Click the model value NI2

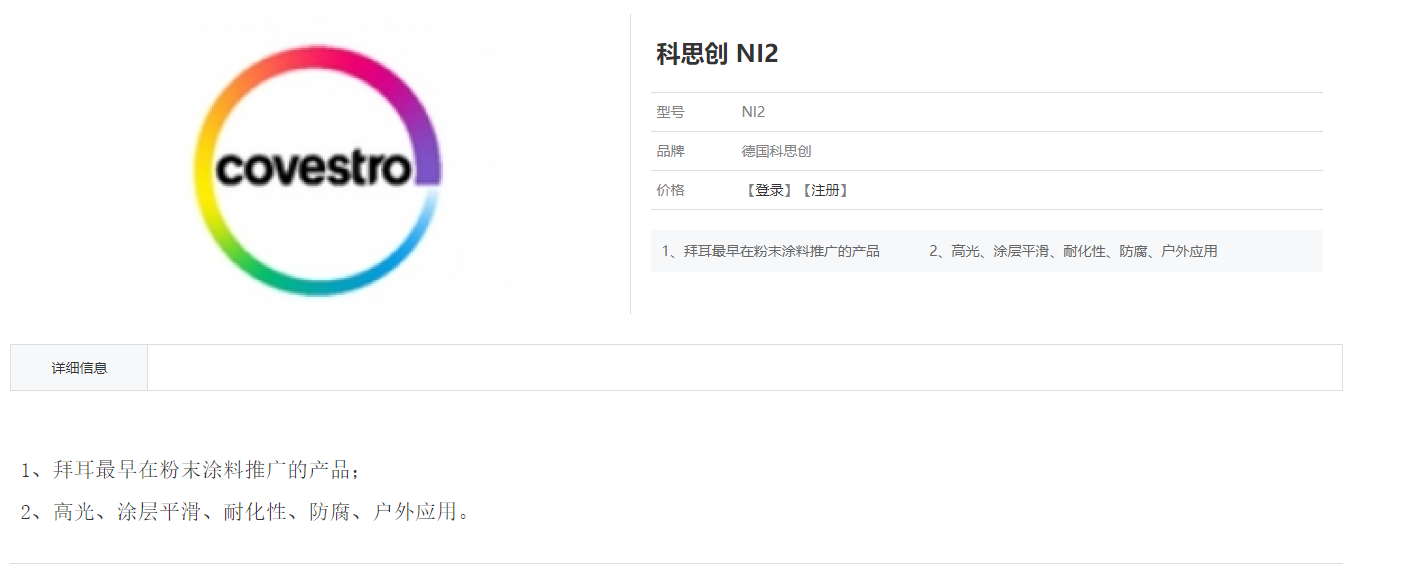[753, 112]
